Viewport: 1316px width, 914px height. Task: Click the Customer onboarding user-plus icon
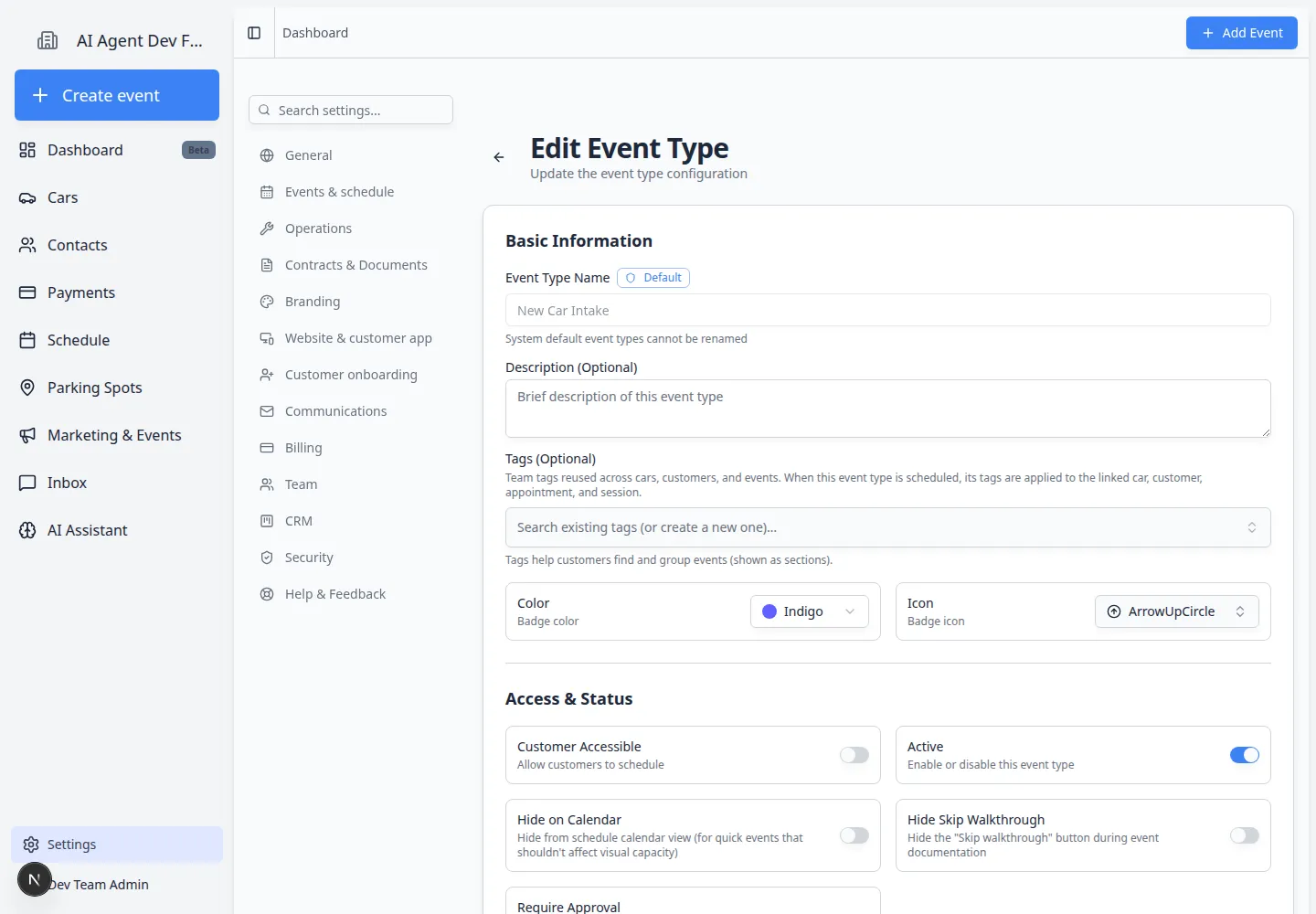267,375
